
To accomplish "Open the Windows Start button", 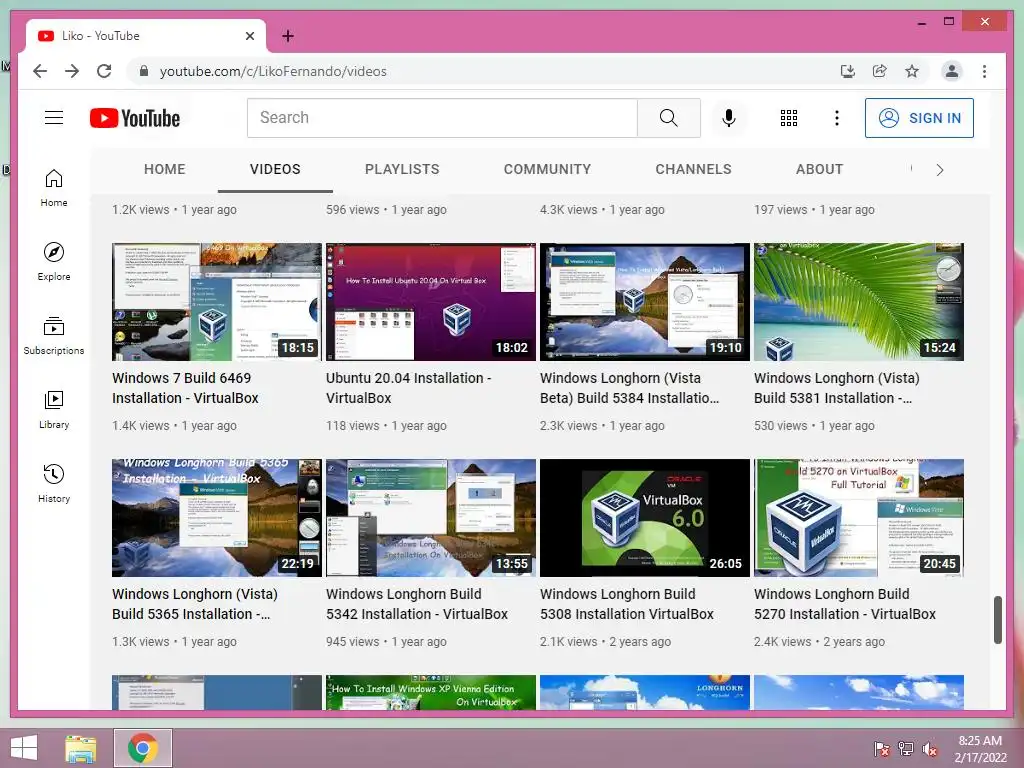I will [x=24, y=748].
